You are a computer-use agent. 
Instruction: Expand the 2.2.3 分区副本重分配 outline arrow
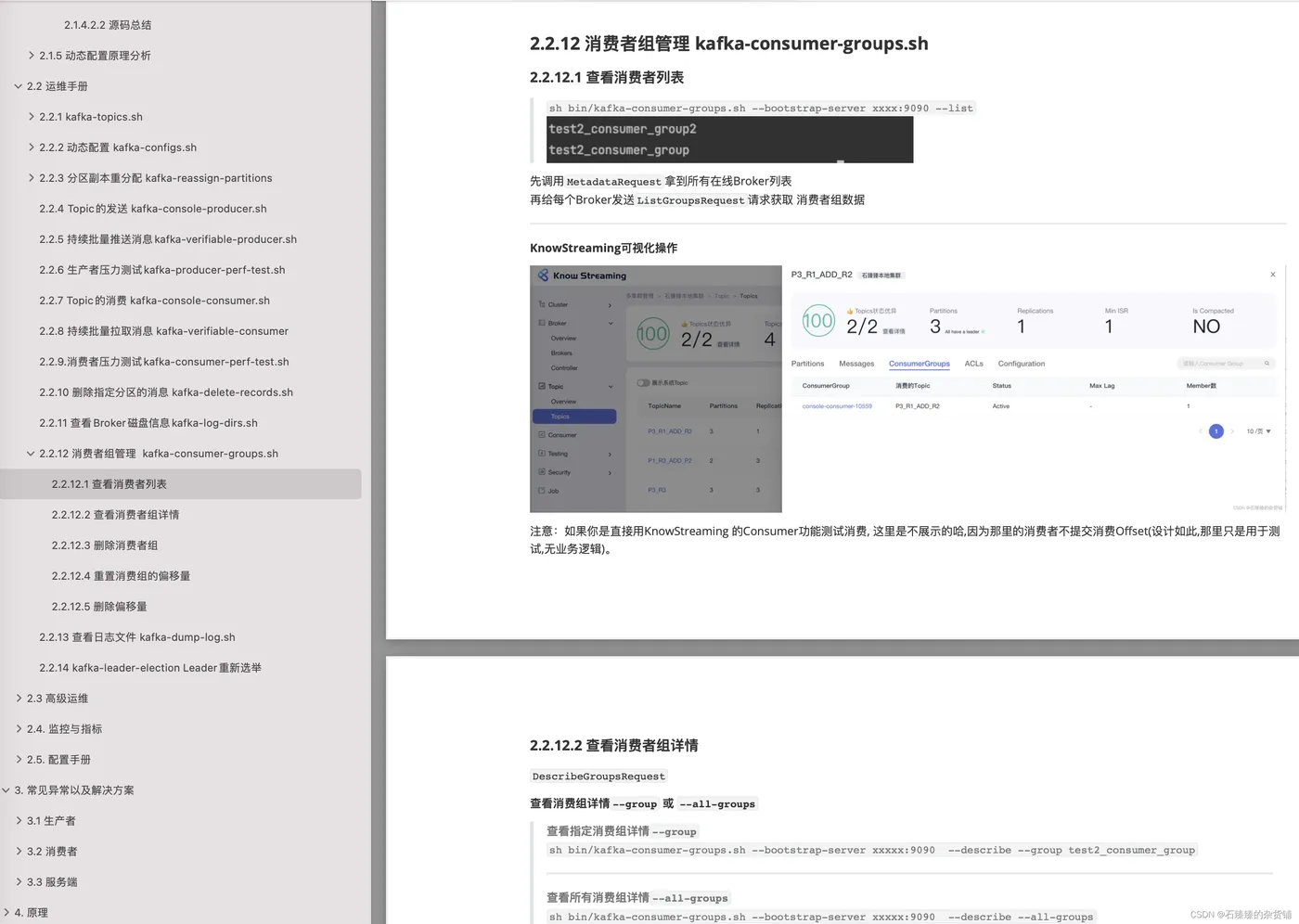coord(31,178)
